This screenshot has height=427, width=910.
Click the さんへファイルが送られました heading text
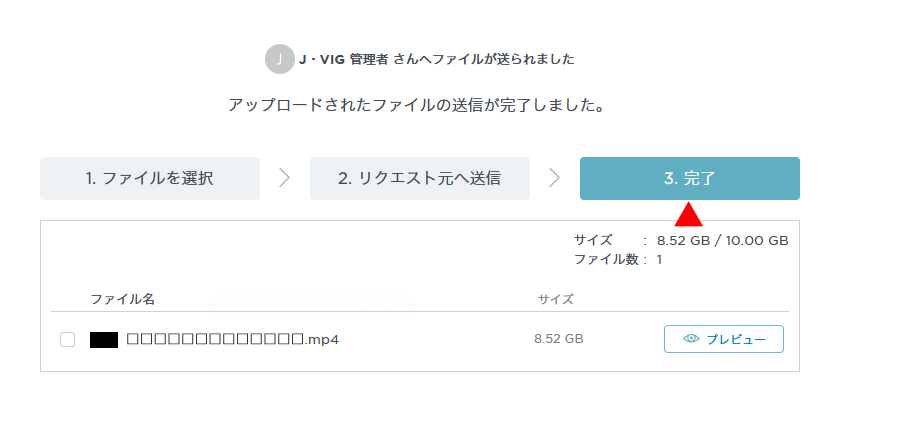tap(484, 59)
